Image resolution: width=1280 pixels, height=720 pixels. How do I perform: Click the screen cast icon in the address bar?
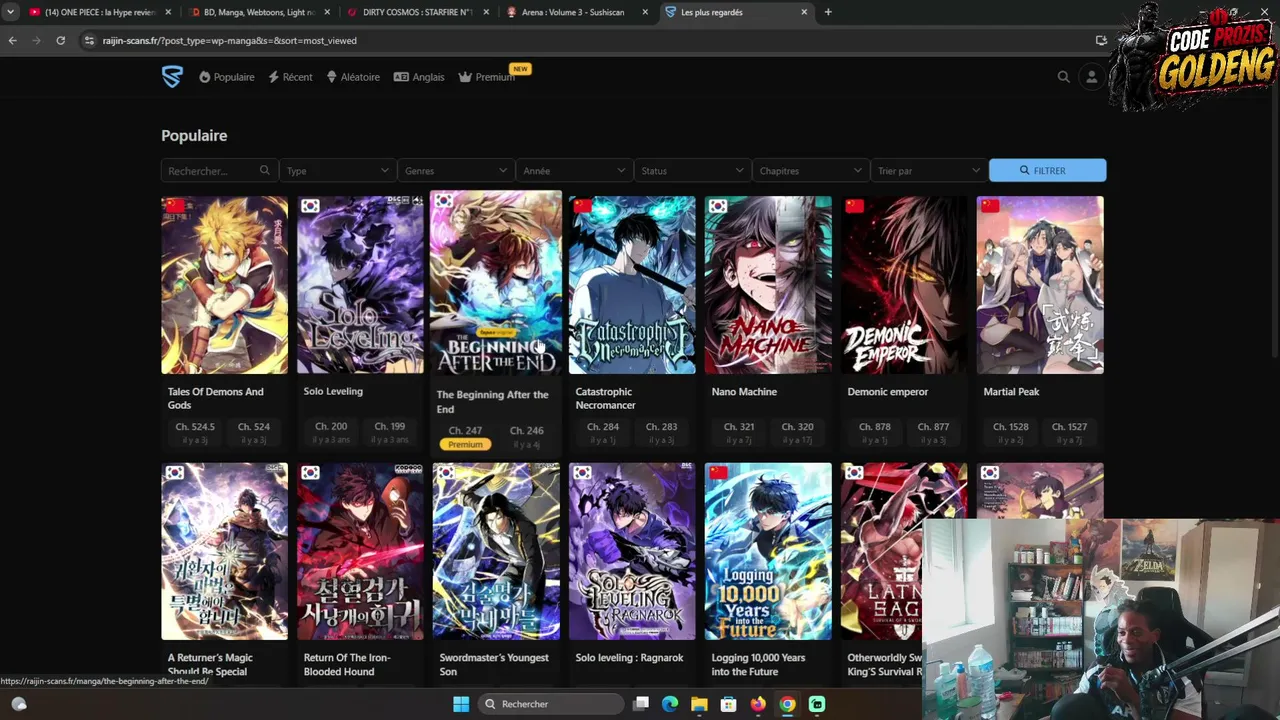point(1101,41)
